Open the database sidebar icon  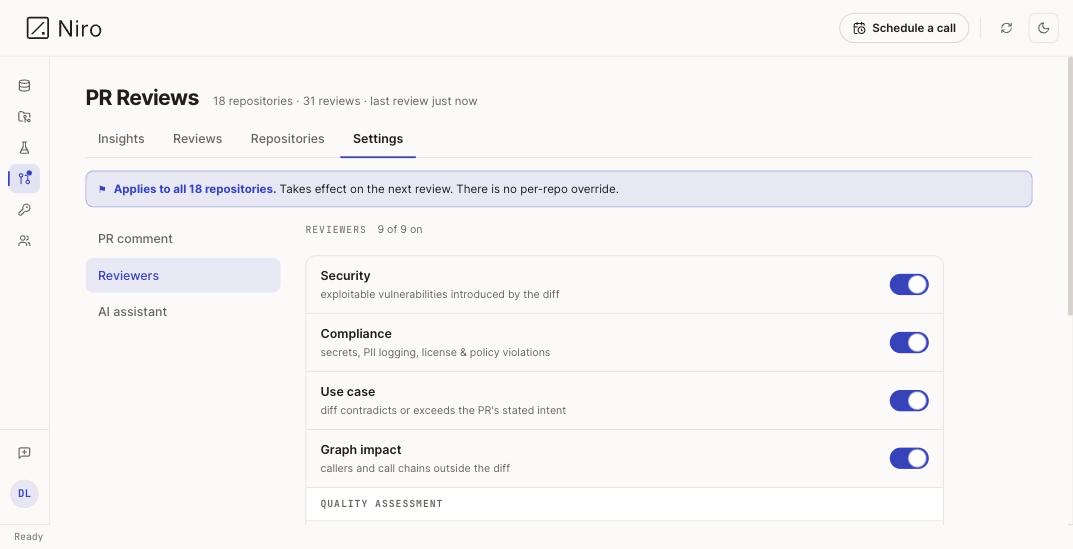[x=24, y=86]
